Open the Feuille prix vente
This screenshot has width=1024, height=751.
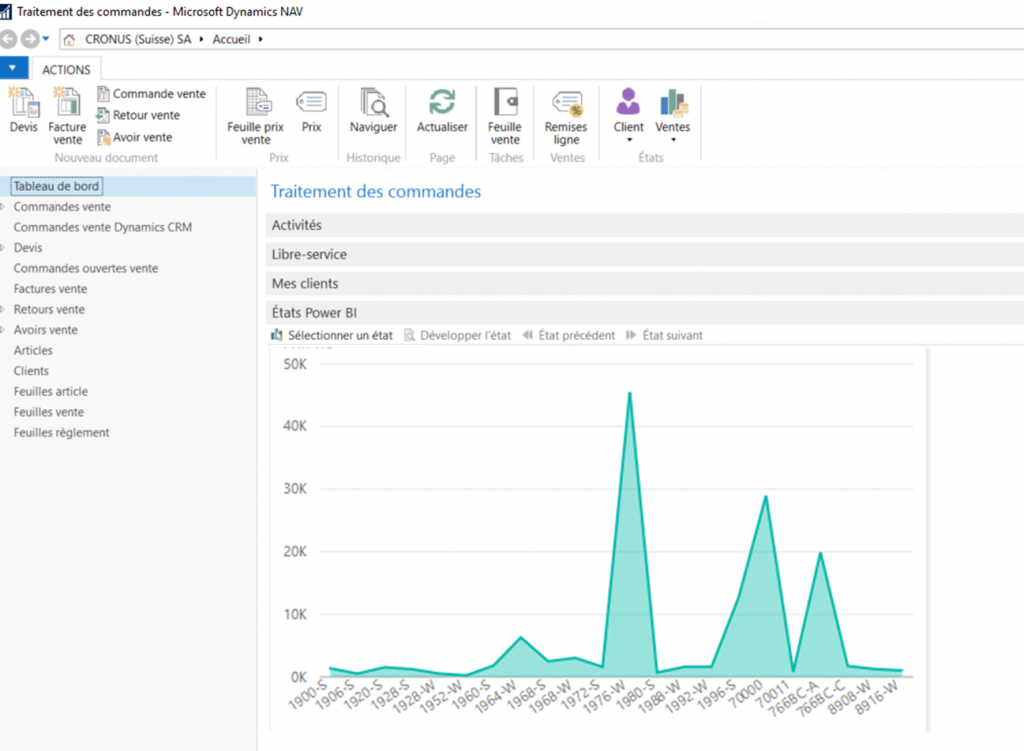[x=254, y=113]
